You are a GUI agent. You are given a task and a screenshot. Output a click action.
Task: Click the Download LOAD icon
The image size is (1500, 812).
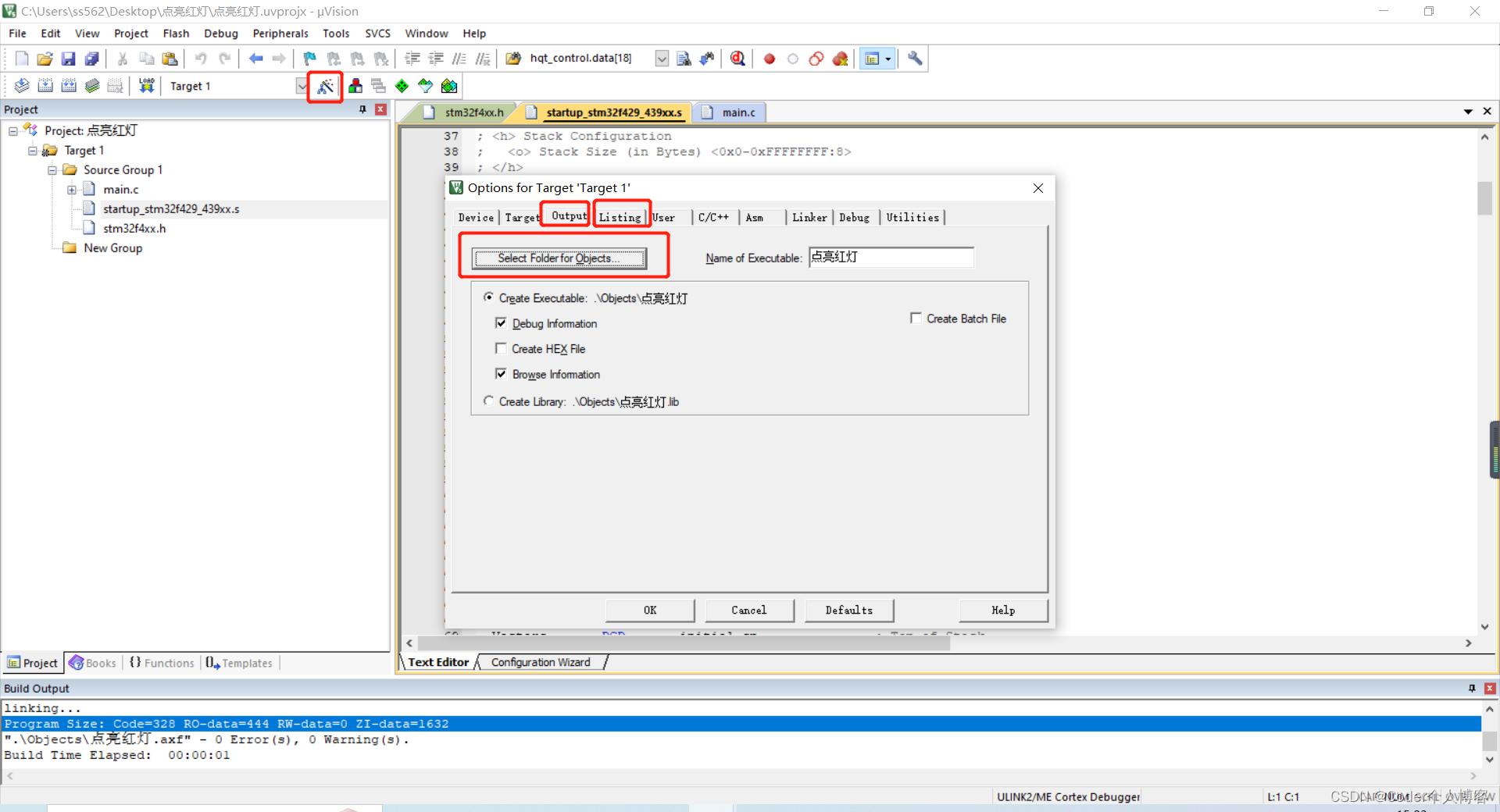(x=146, y=86)
